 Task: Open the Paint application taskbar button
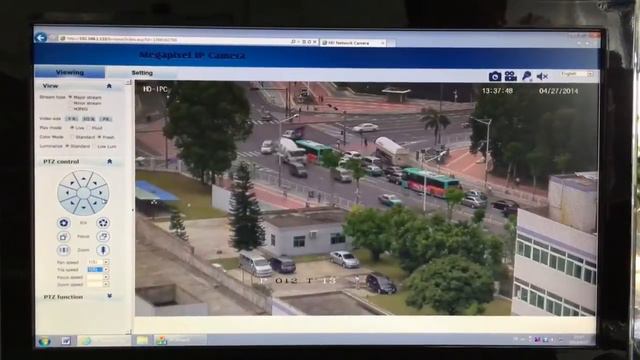180,340
